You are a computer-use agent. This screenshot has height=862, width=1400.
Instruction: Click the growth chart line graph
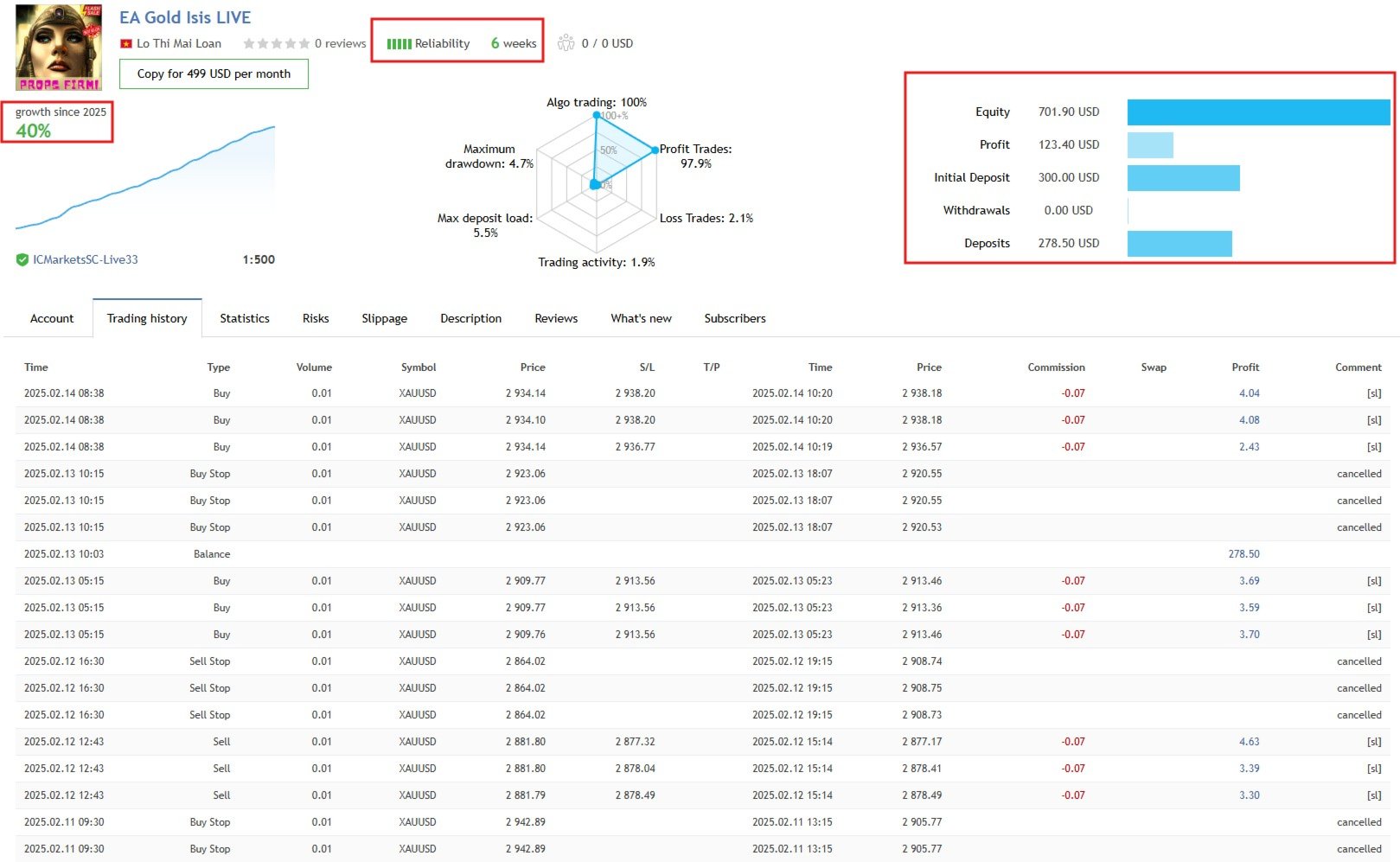coord(145,178)
